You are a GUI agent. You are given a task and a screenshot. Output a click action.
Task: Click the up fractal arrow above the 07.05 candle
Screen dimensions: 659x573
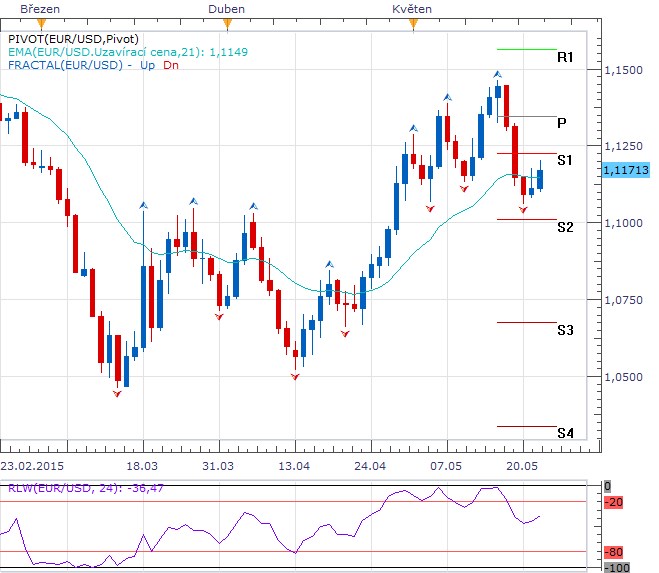coord(448,98)
